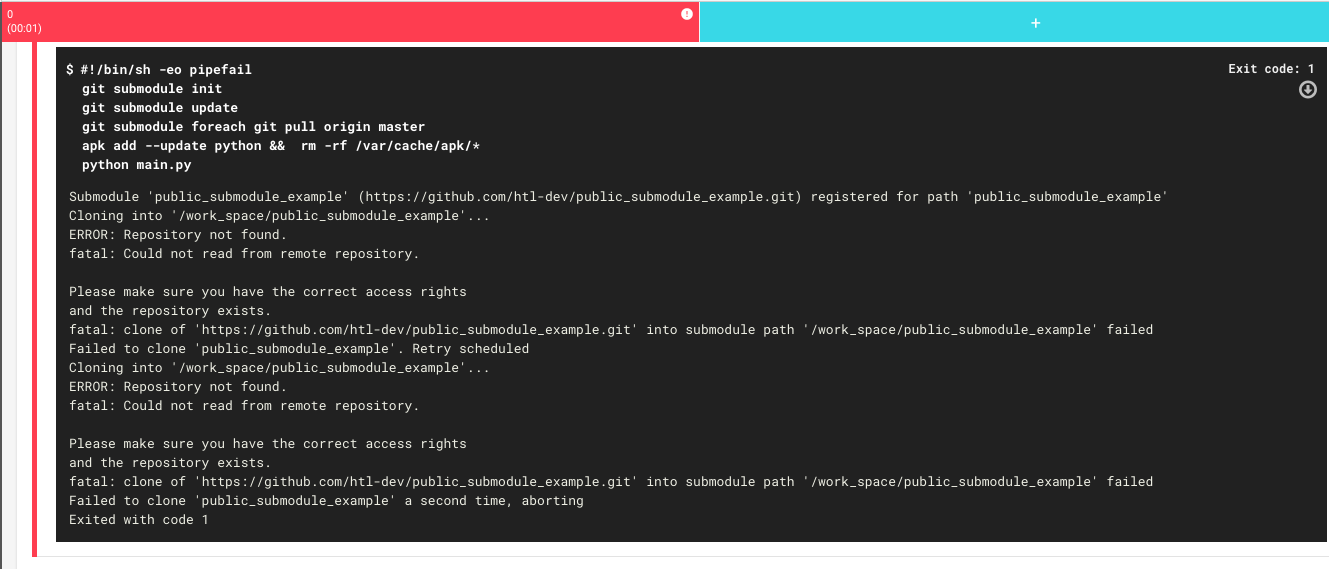Viewport: 1329px width, 569px height.
Task: Click the red status bar left of terminal
Action: (x=34, y=299)
